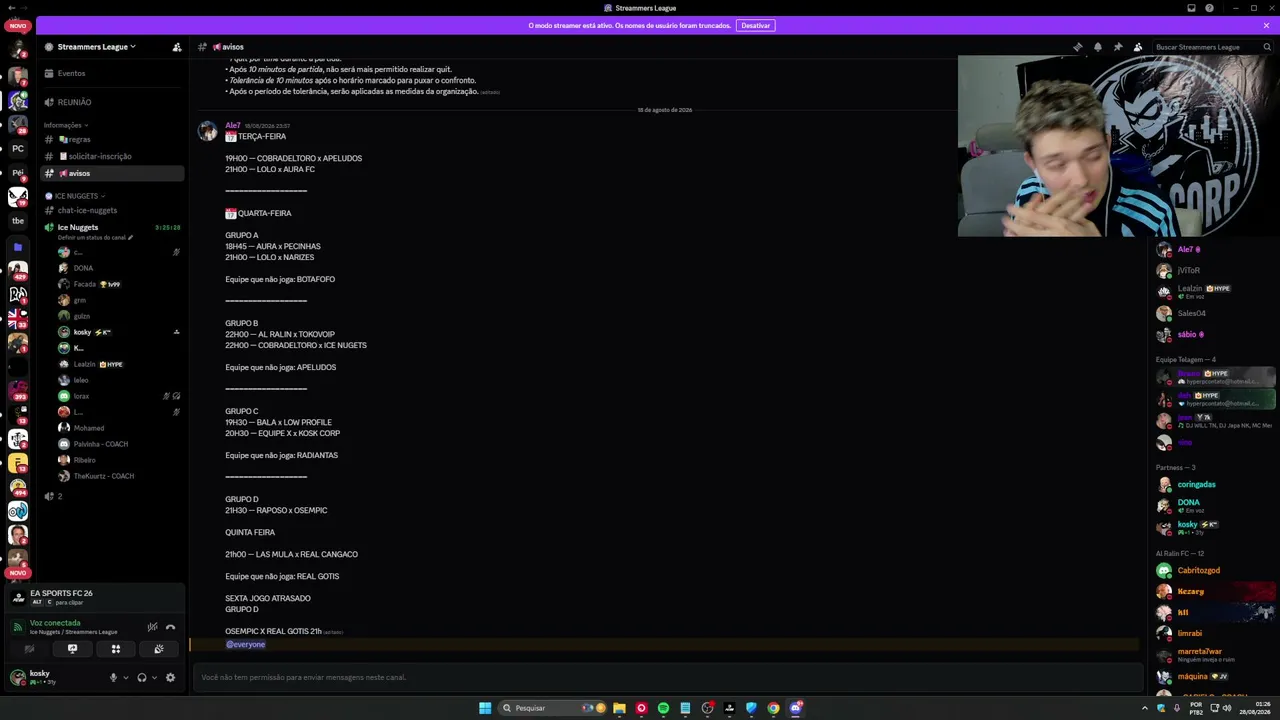The height and width of the screenshot is (720, 1280).
Task: Show hidden system tray icons
Action: click(x=1145, y=708)
